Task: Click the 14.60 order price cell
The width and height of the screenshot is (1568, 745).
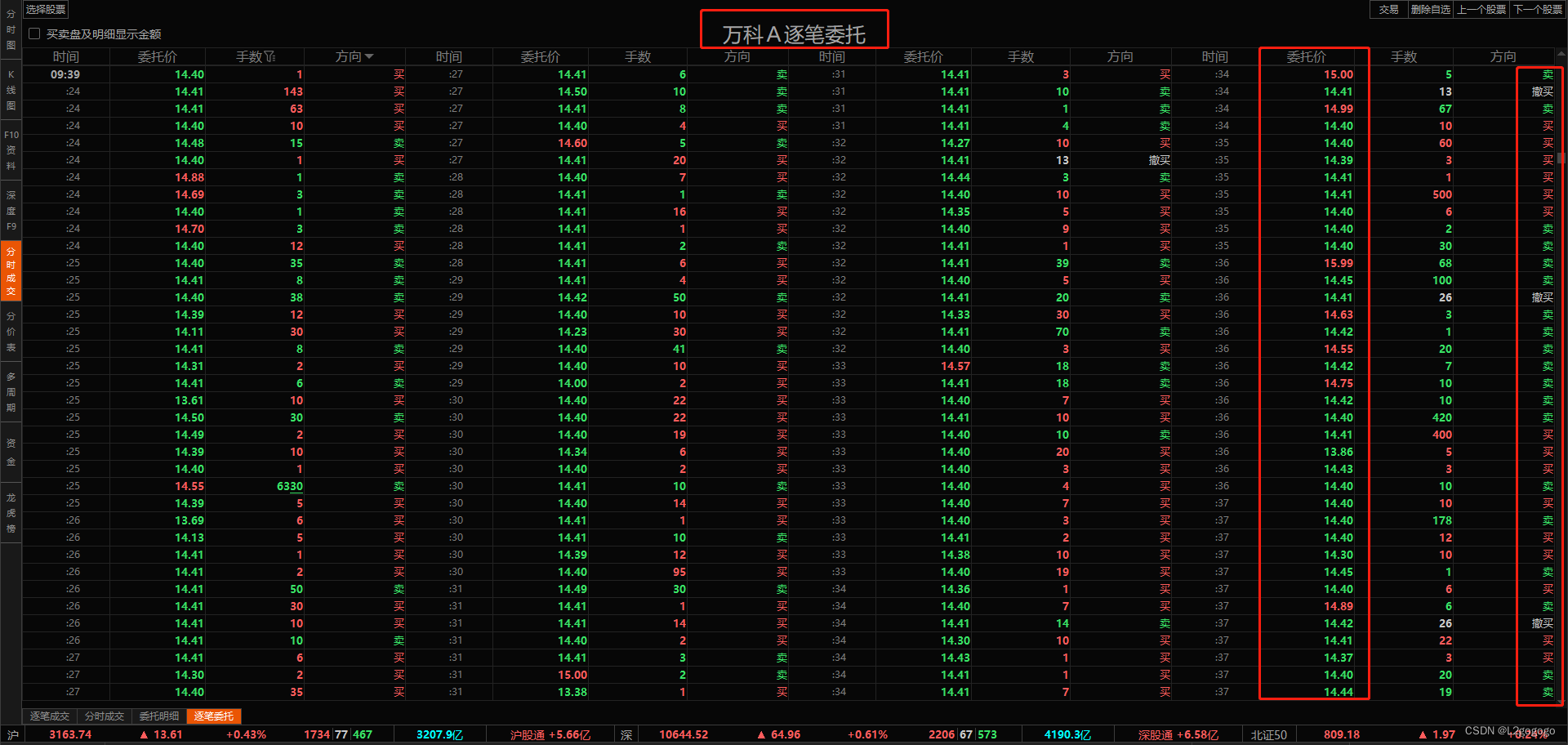Action: coord(572,143)
